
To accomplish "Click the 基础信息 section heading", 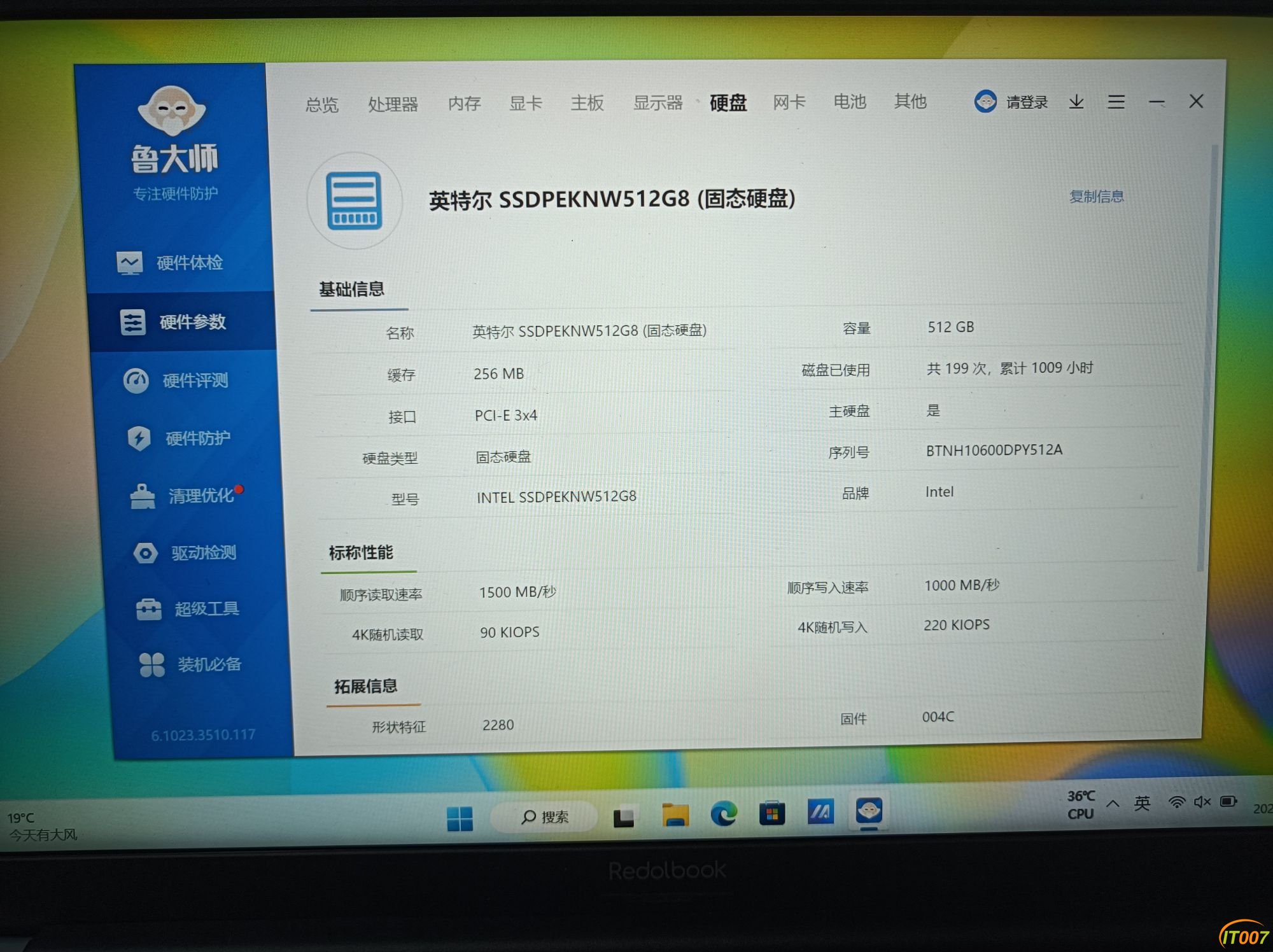I will [x=351, y=290].
